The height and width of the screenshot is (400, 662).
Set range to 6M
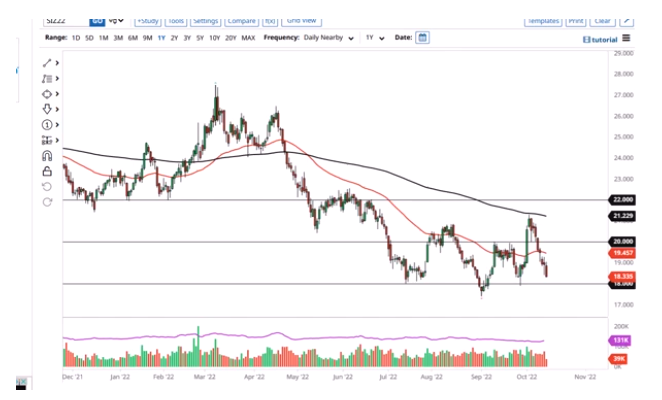(x=133, y=38)
